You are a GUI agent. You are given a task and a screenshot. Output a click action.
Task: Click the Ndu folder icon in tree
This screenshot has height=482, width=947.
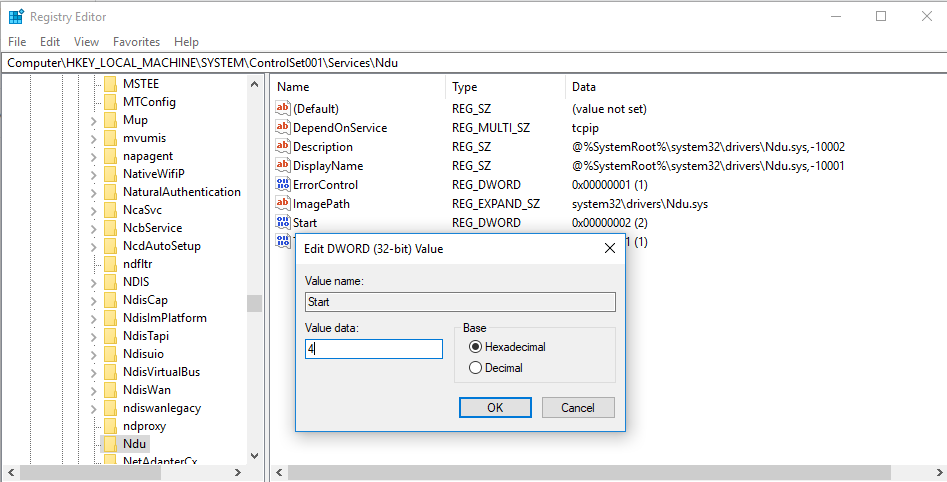[x=110, y=444]
